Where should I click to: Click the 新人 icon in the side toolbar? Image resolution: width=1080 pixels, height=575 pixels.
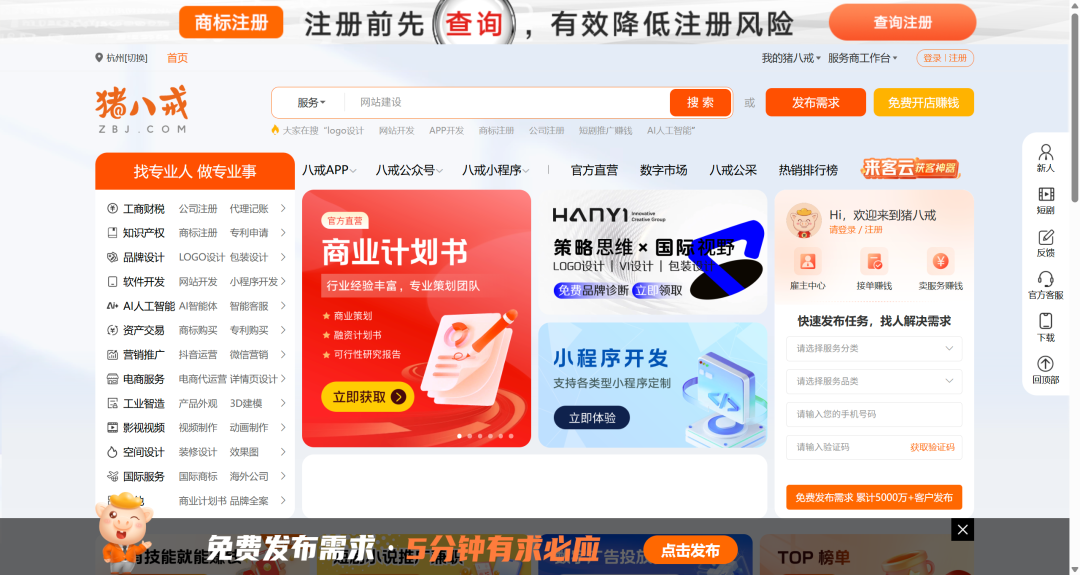tap(1046, 151)
